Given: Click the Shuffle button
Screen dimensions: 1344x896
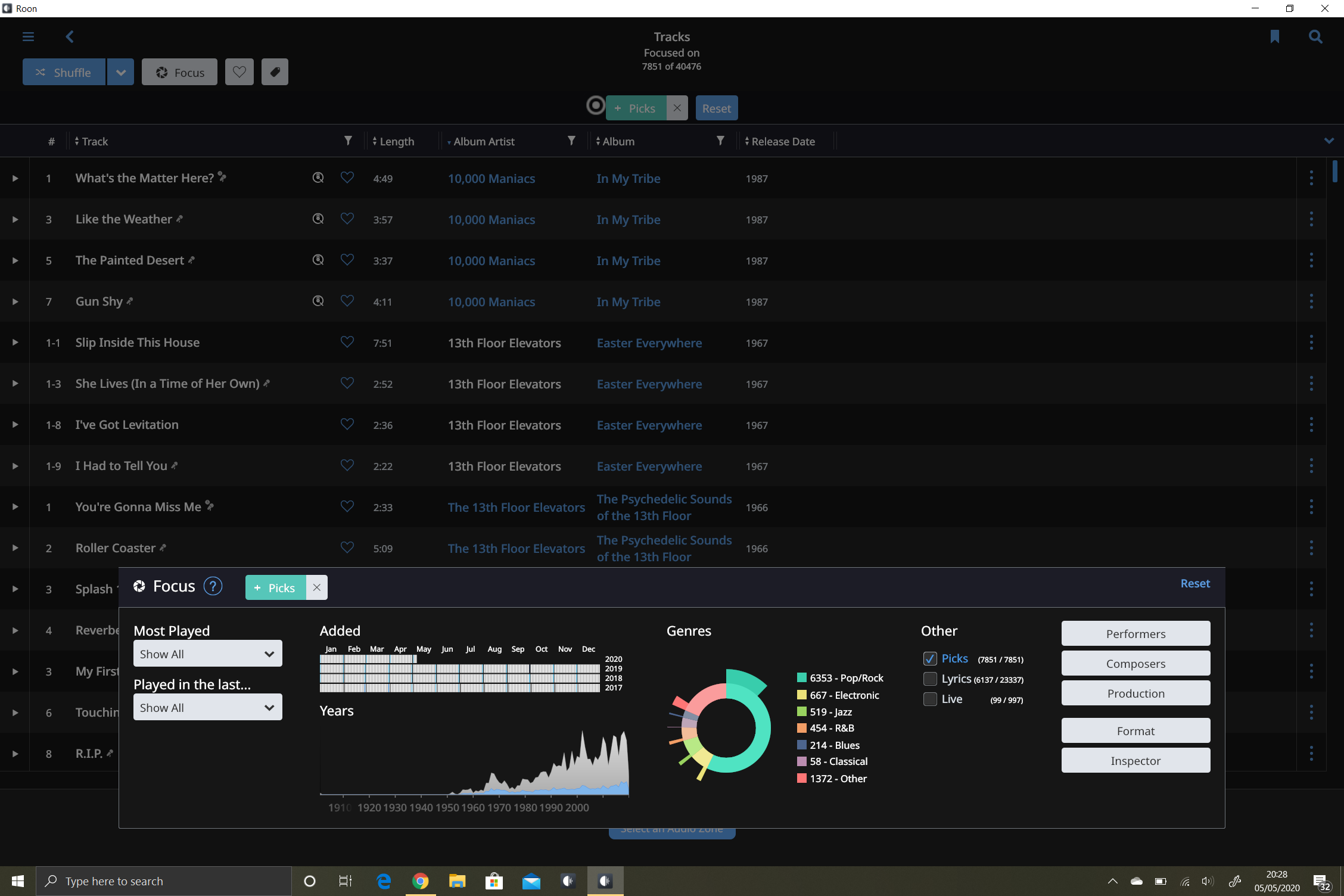Looking at the screenshot, I should pos(64,72).
